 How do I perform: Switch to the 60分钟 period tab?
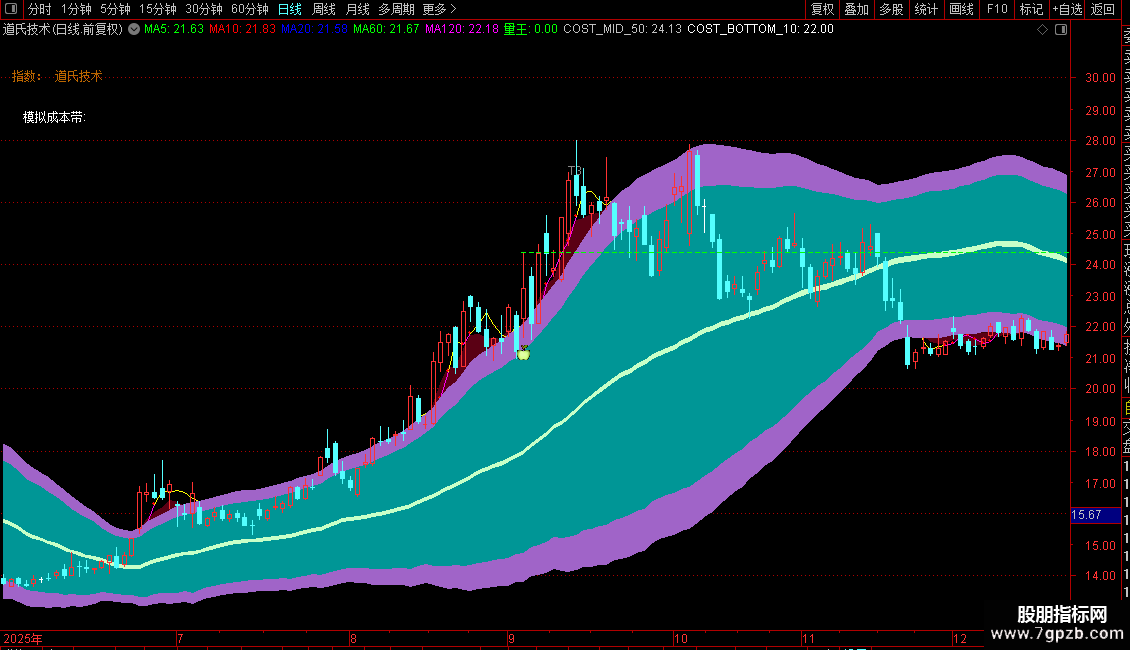tap(249, 9)
